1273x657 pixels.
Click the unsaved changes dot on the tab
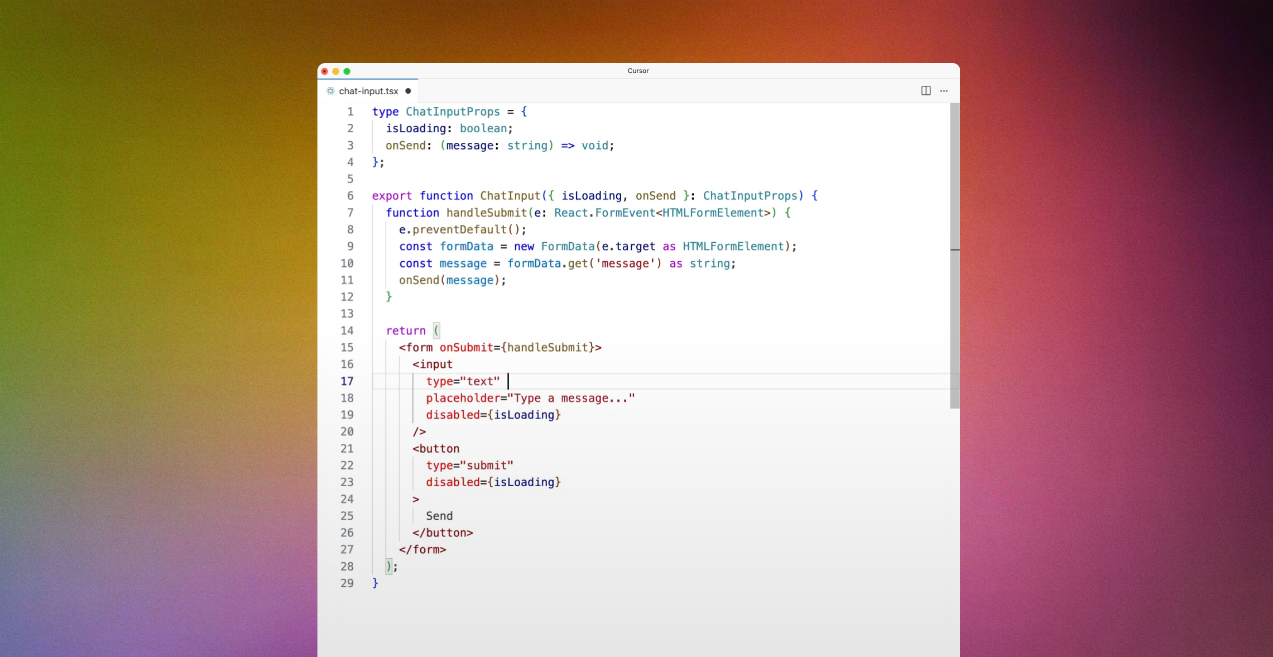coord(408,91)
